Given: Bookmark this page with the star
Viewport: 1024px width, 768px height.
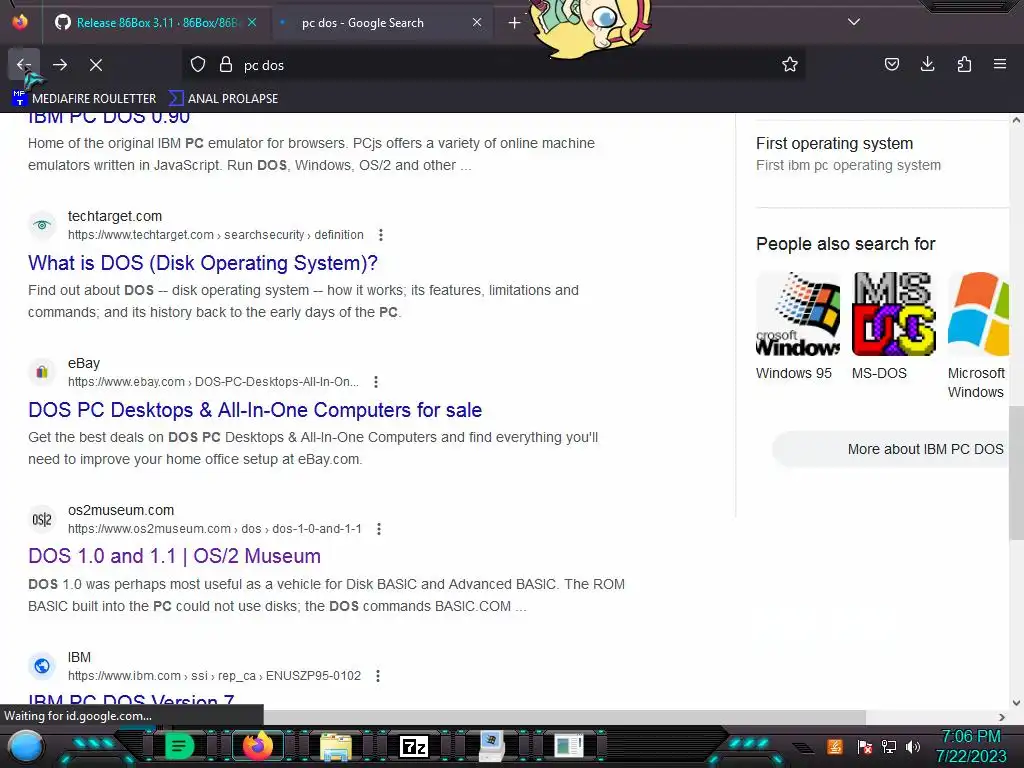Looking at the screenshot, I should click(790, 65).
